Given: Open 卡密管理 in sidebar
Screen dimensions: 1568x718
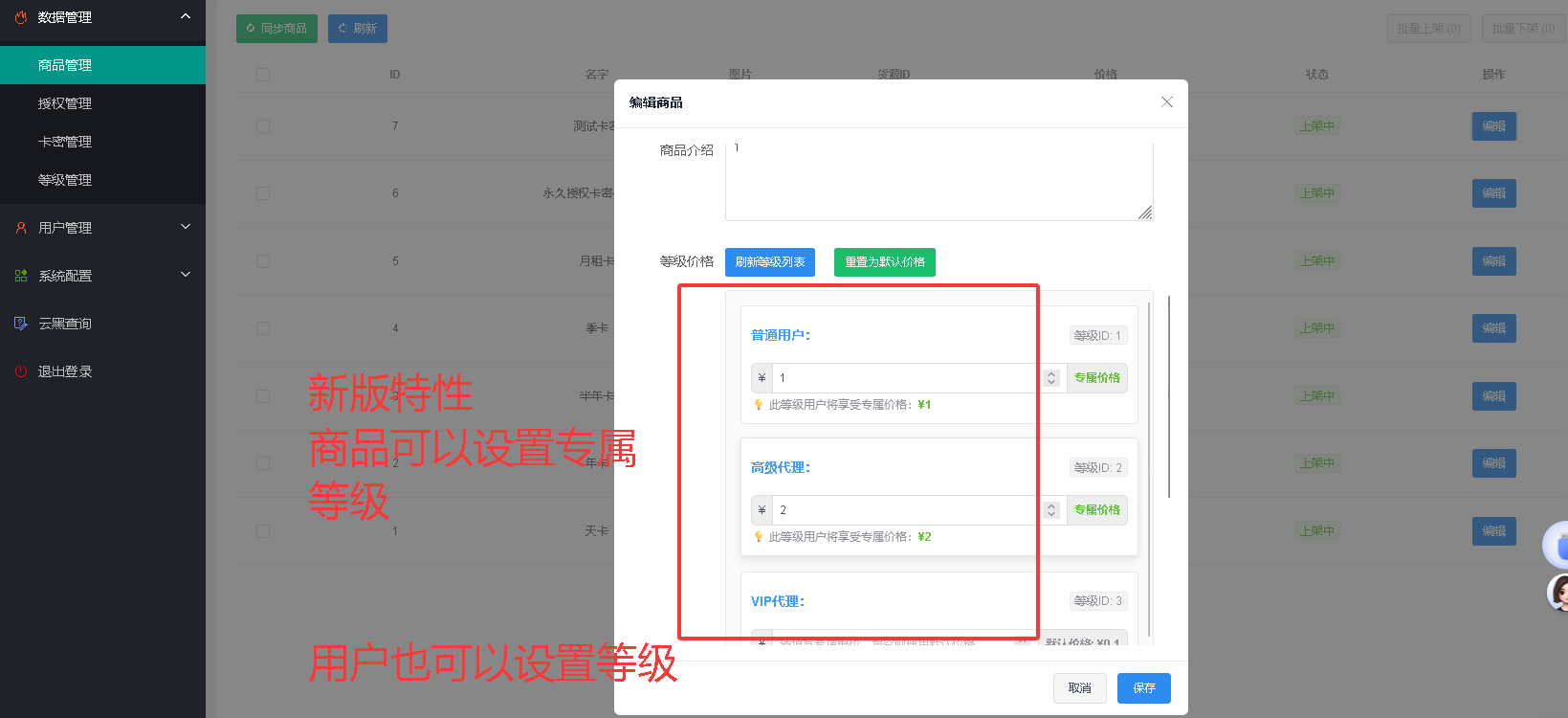Looking at the screenshot, I should [x=102, y=142].
